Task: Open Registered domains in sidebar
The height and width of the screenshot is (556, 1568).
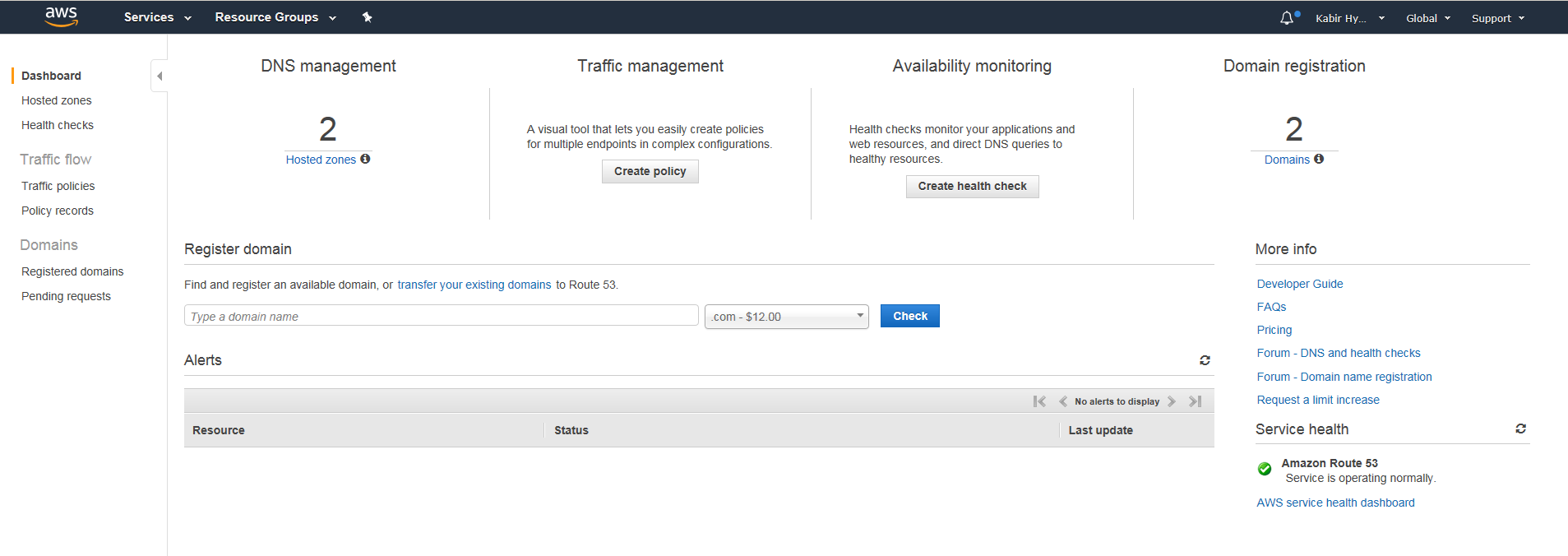Action: point(72,271)
